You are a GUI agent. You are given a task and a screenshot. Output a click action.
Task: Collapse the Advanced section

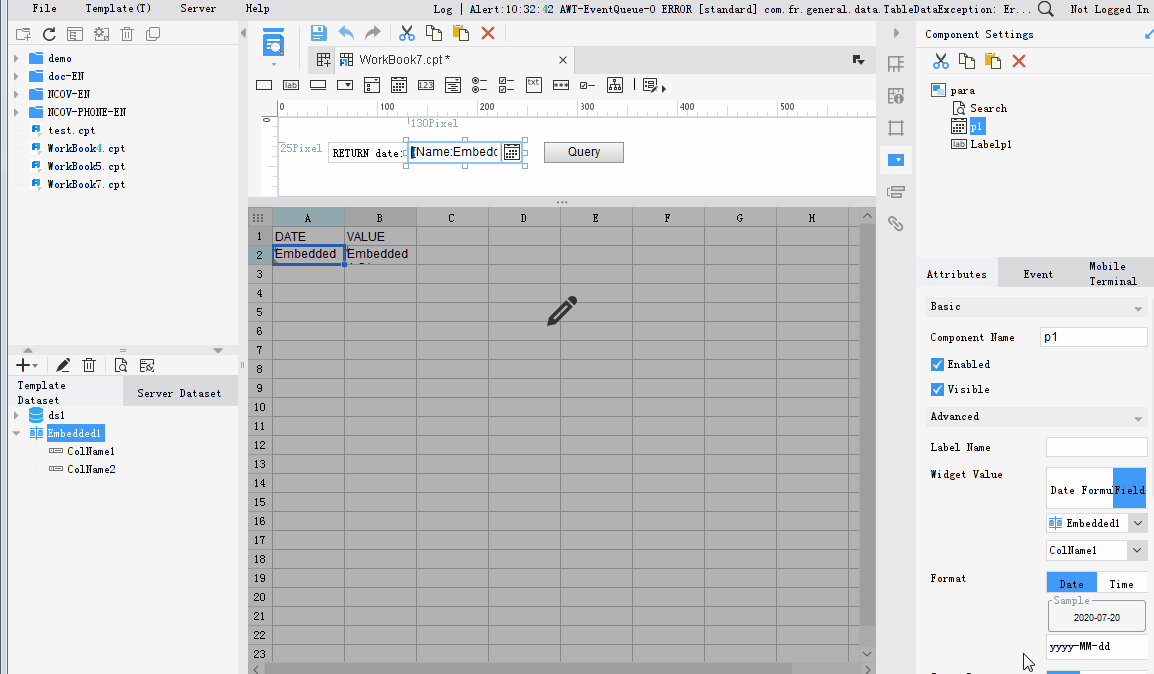click(1138, 419)
